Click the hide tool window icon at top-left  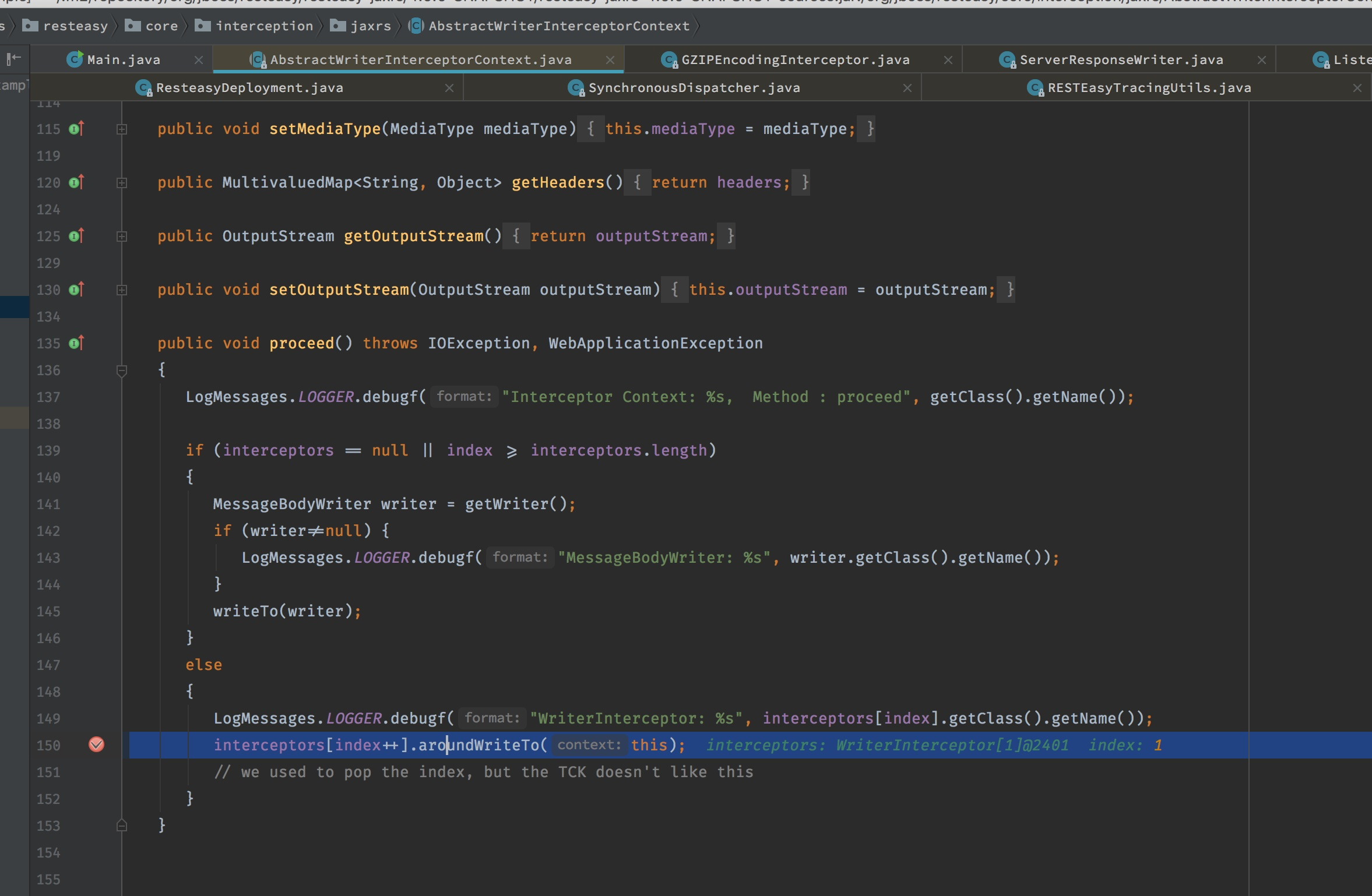click(14, 58)
